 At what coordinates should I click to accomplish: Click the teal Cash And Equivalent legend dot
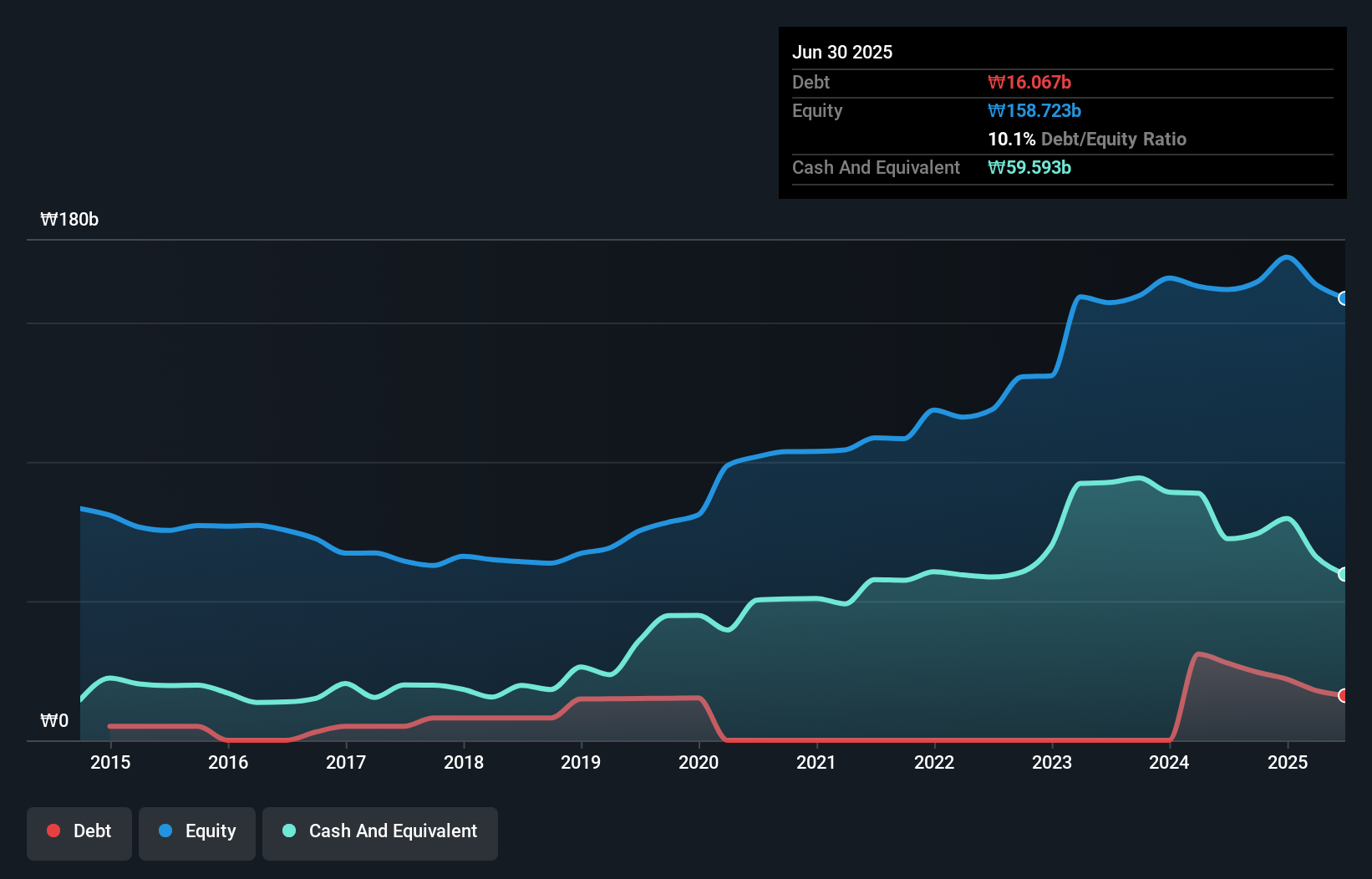pyautogui.click(x=288, y=831)
